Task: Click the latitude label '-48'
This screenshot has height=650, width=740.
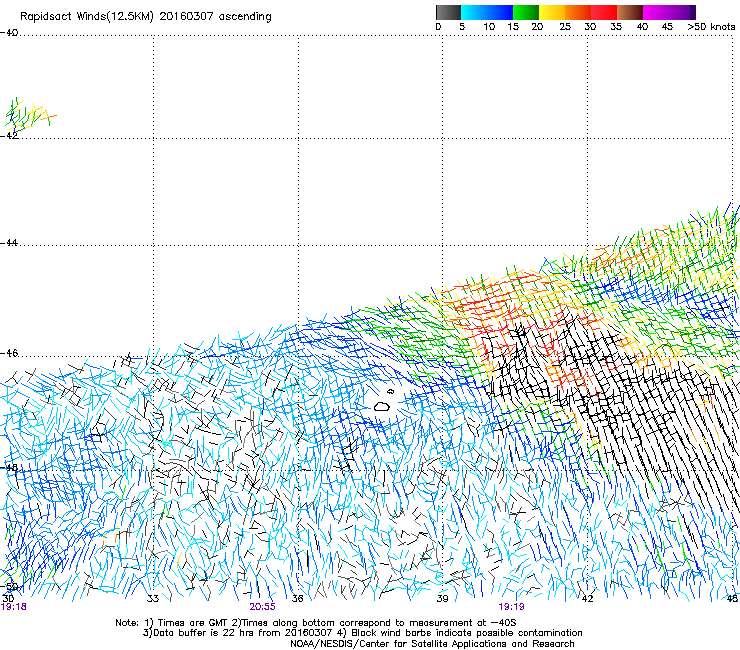Action: [9, 467]
